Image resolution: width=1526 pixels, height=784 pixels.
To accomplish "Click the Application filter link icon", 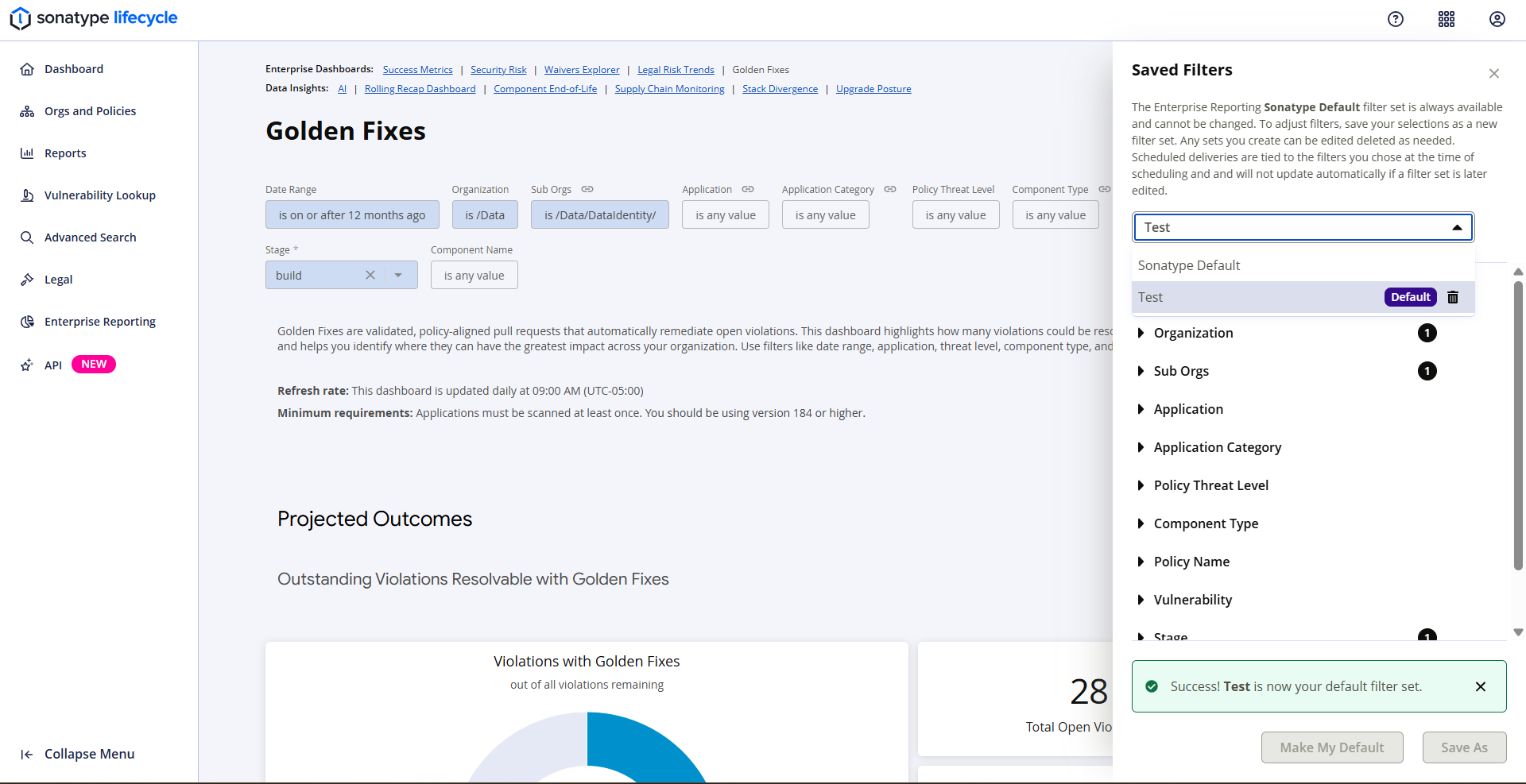I will click(748, 189).
